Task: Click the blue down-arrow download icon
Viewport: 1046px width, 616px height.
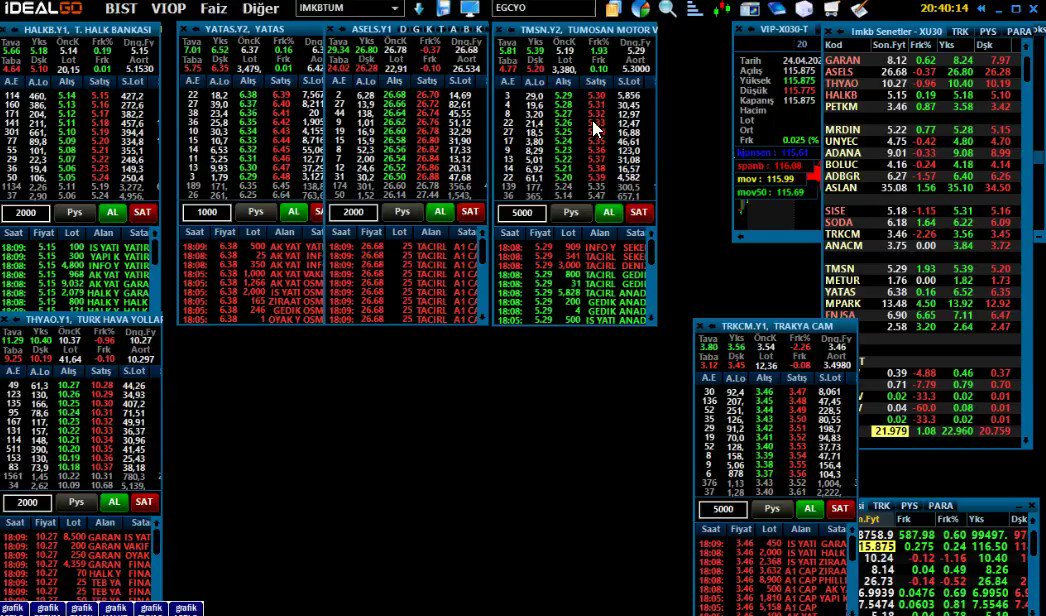Action: click(x=419, y=9)
